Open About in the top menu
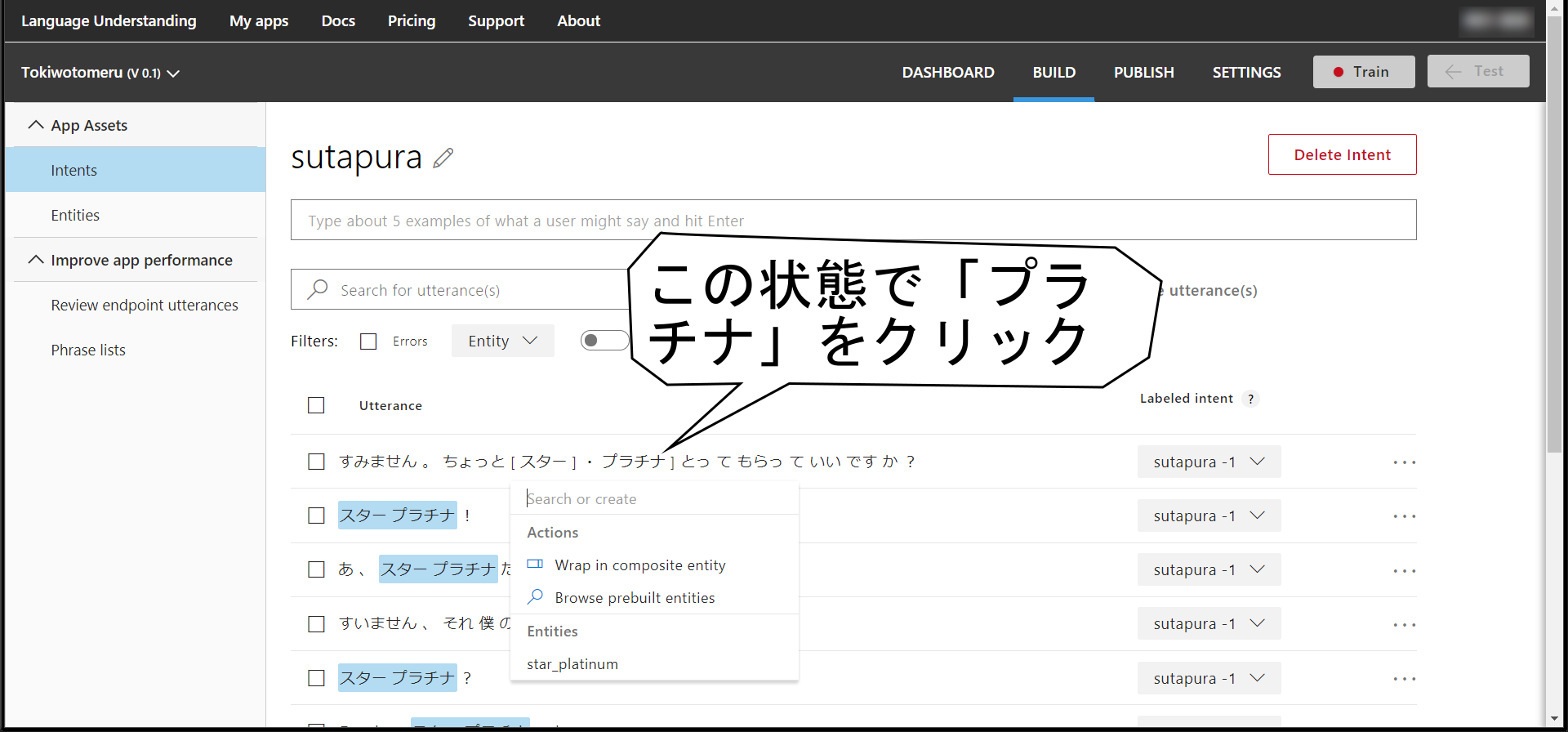The height and width of the screenshot is (732, 1568). pyautogui.click(x=578, y=21)
